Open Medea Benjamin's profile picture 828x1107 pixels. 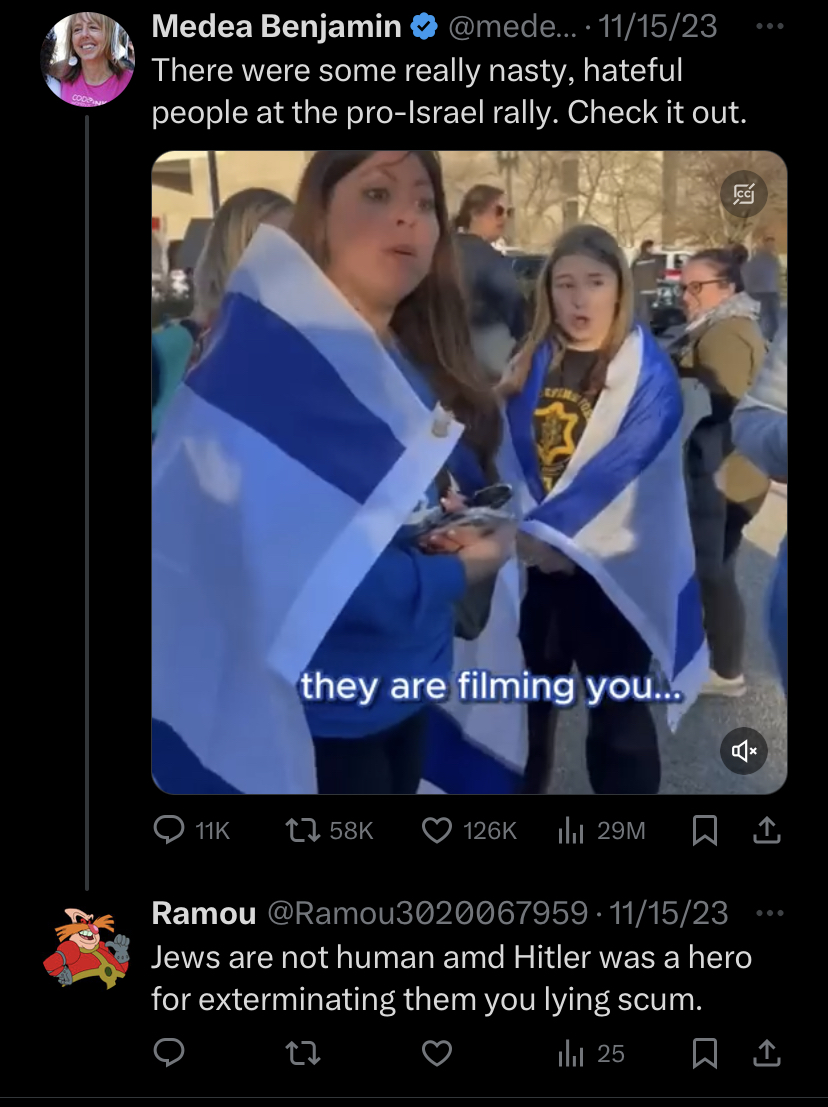pyautogui.click(x=88, y=59)
